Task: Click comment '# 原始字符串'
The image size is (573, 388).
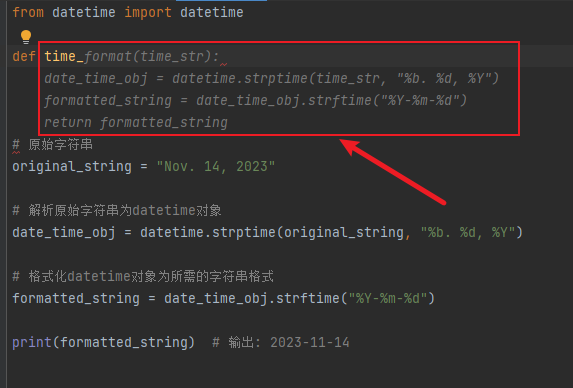Action: point(53,145)
